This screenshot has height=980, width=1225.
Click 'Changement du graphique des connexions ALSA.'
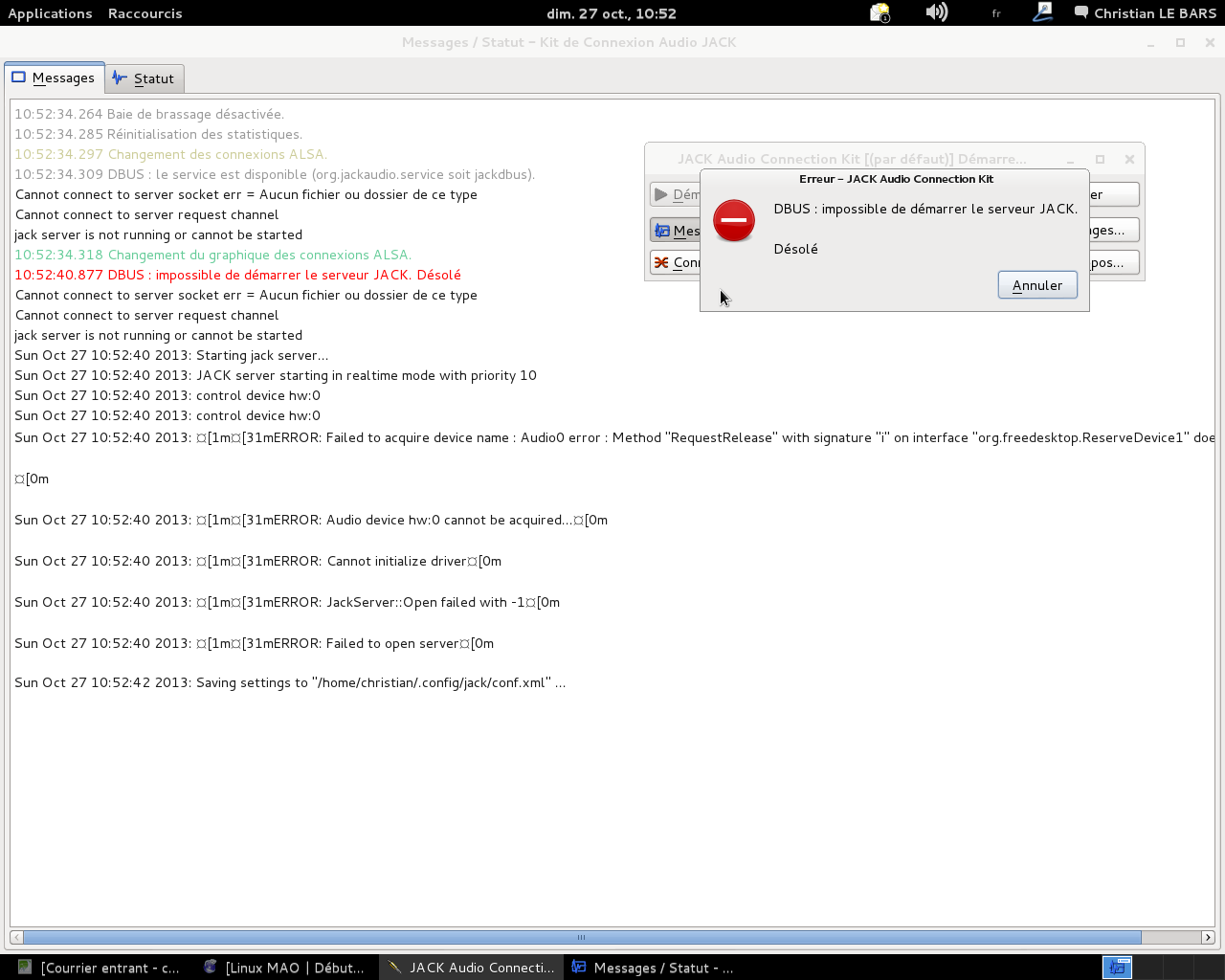click(x=213, y=255)
